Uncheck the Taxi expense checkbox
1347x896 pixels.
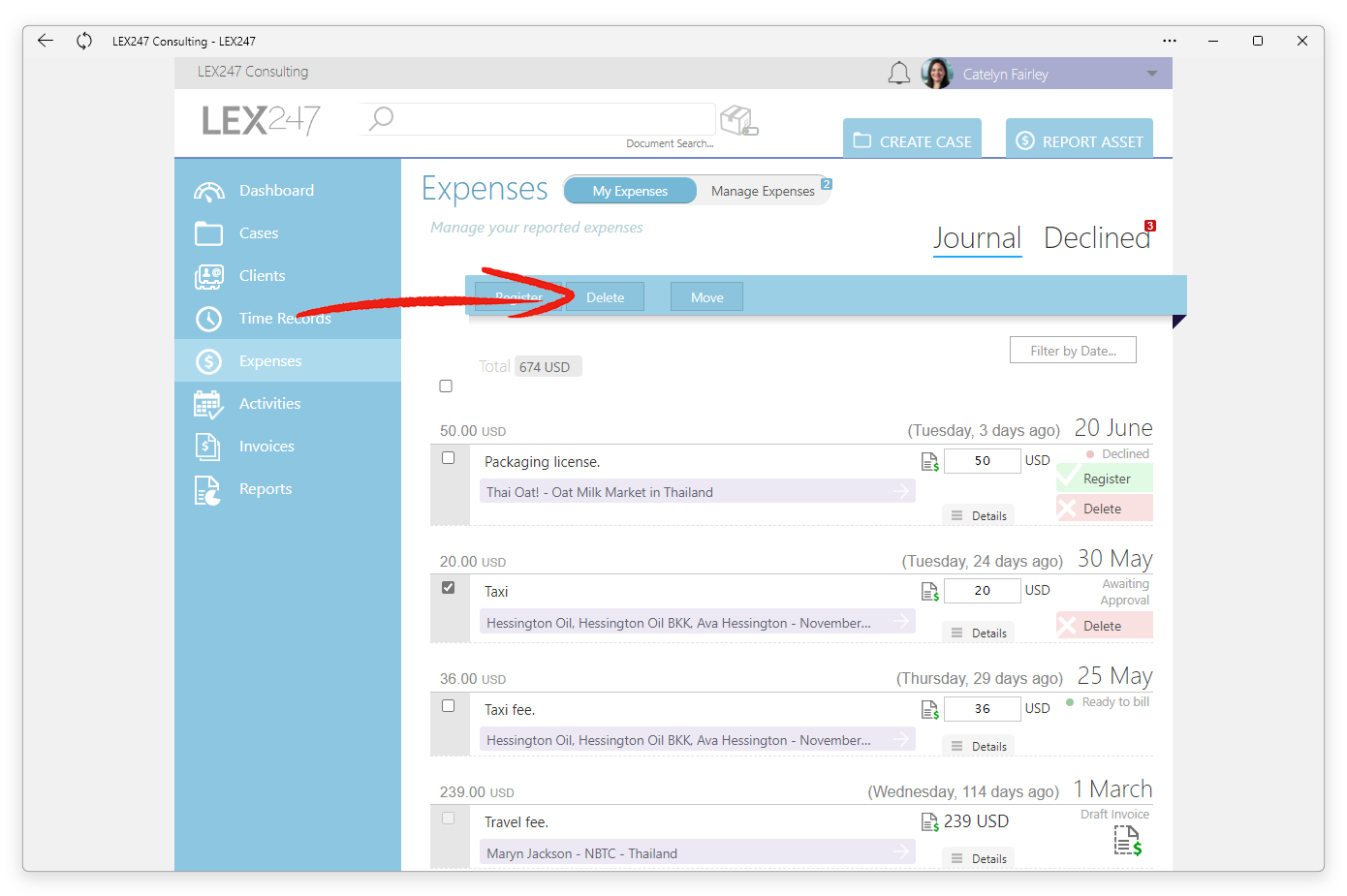[448, 587]
